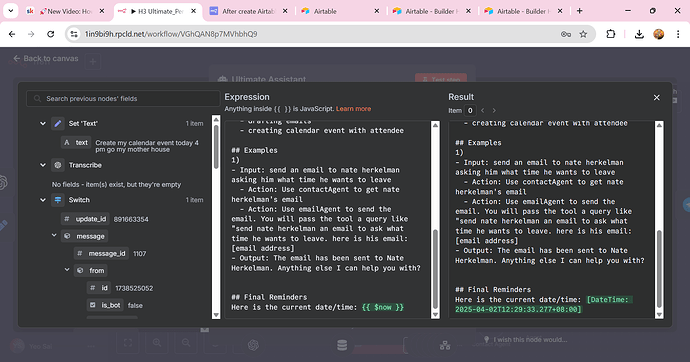The width and height of the screenshot is (690, 362).
Task: Open the browser extensions menu
Action: (x=610, y=34)
